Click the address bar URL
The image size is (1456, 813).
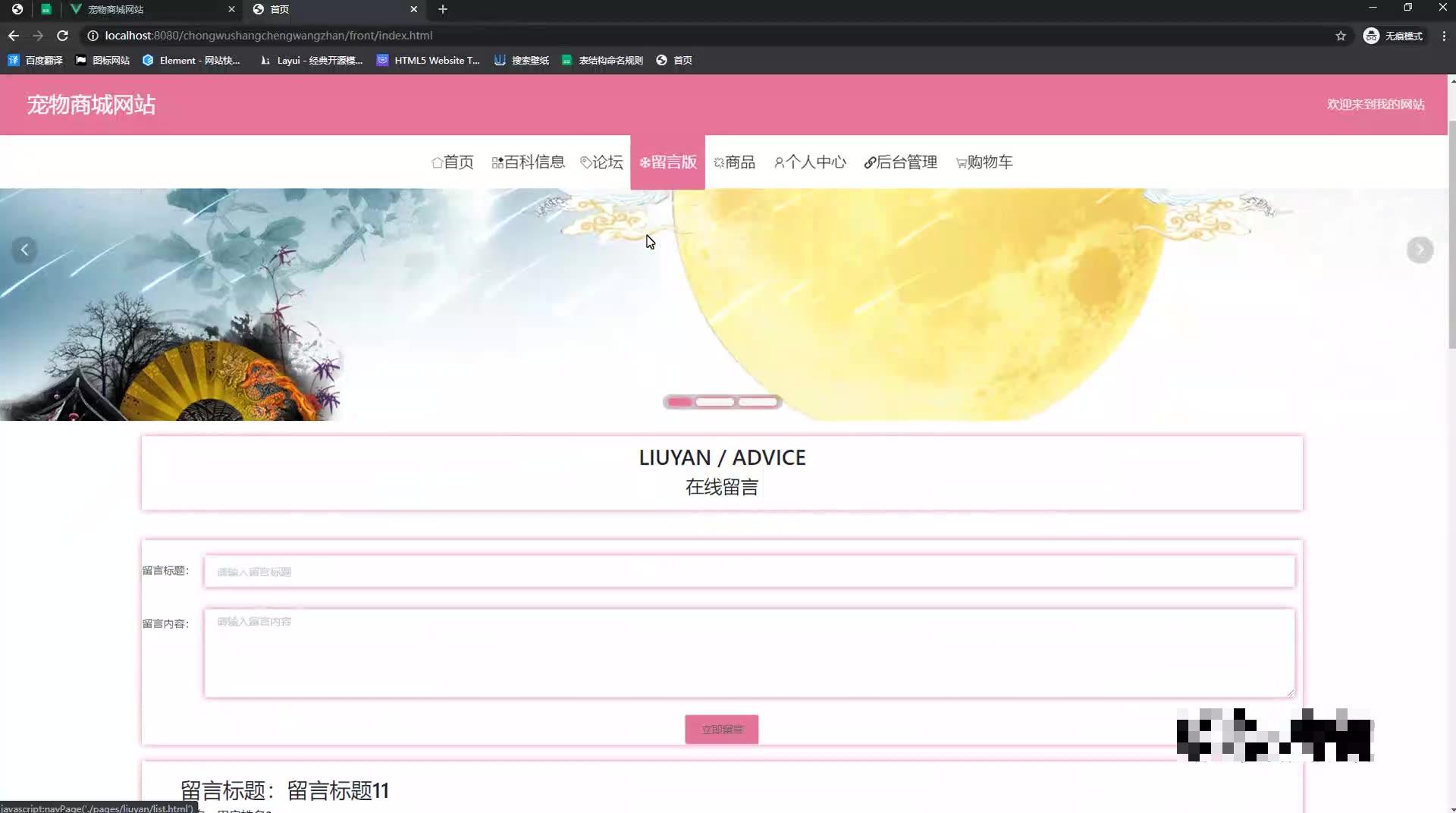pyautogui.click(x=268, y=36)
